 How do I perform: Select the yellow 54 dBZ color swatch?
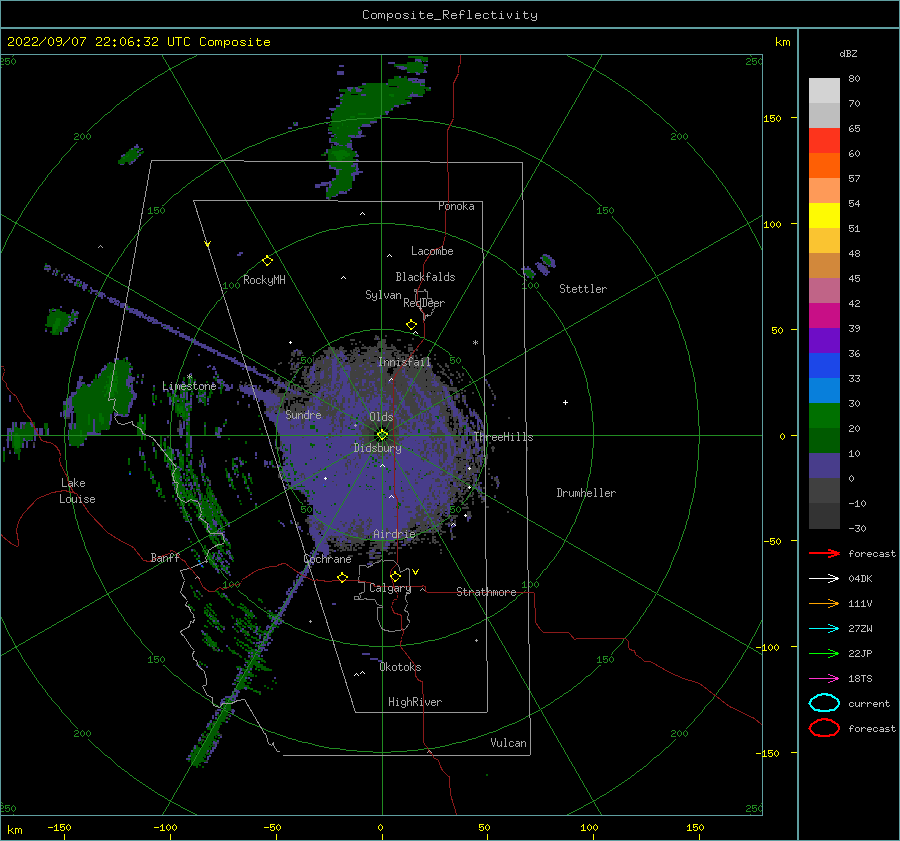[x=824, y=215]
